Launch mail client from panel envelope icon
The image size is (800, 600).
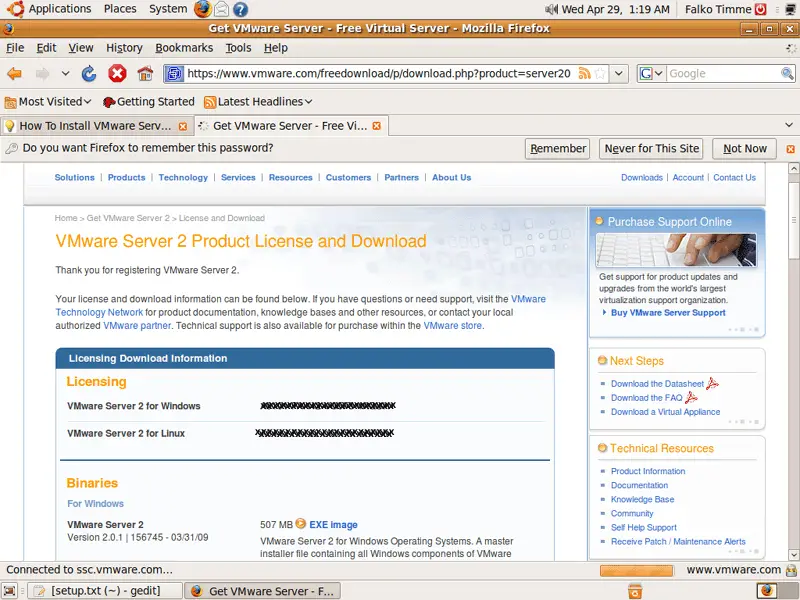(x=221, y=9)
